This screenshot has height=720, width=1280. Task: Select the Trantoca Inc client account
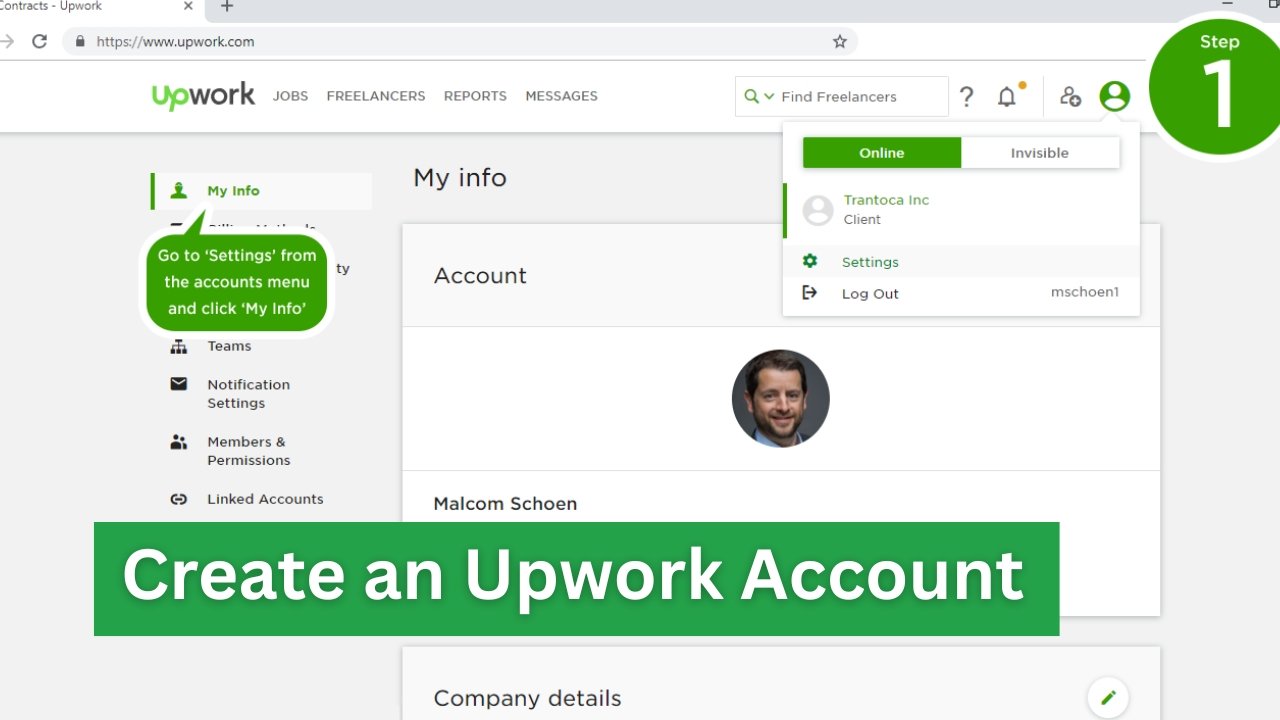(x=961, y=210)
